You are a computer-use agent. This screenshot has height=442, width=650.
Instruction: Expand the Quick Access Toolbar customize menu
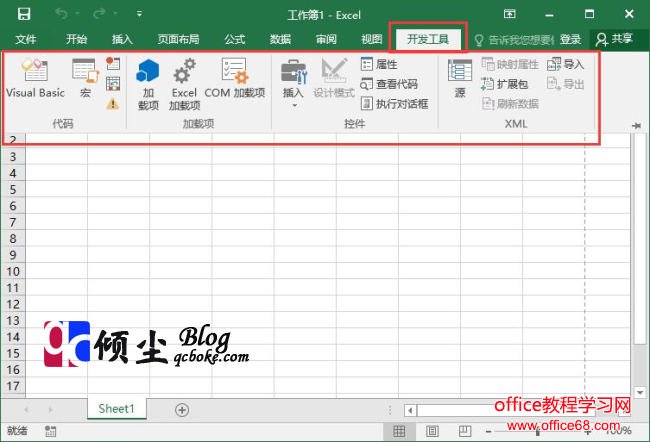139,15
